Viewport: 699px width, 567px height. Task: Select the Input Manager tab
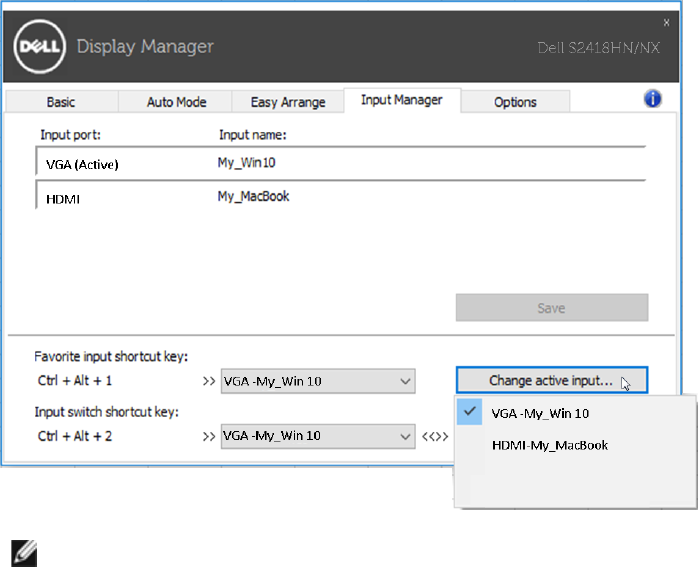[x=401, y=100]
